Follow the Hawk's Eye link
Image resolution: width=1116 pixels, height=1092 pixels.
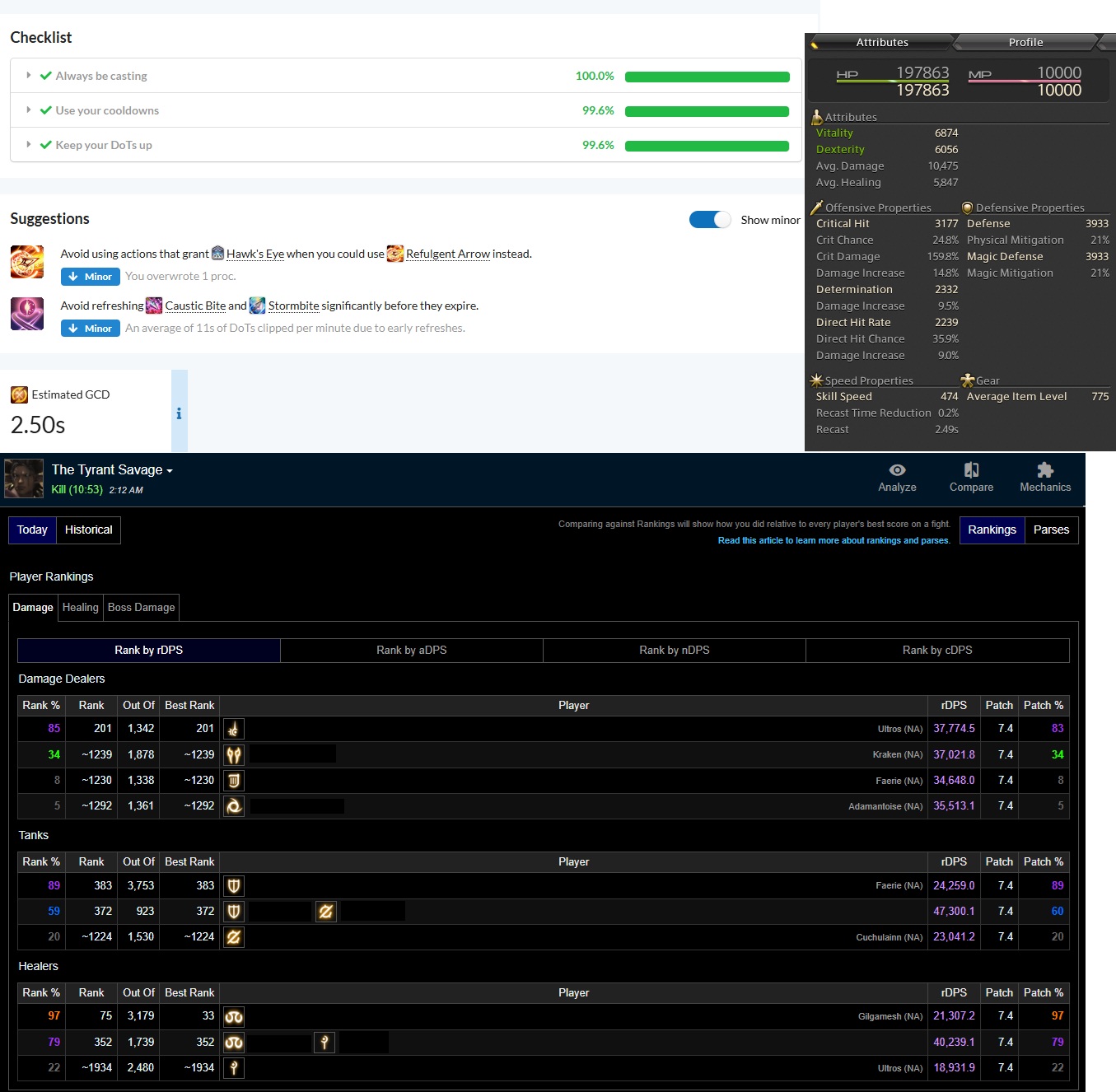[x=255, y=254]
